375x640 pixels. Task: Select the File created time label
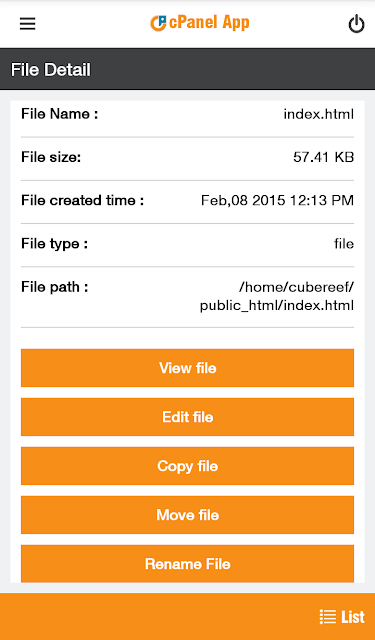pyautogui.click(x=82, y=200)
